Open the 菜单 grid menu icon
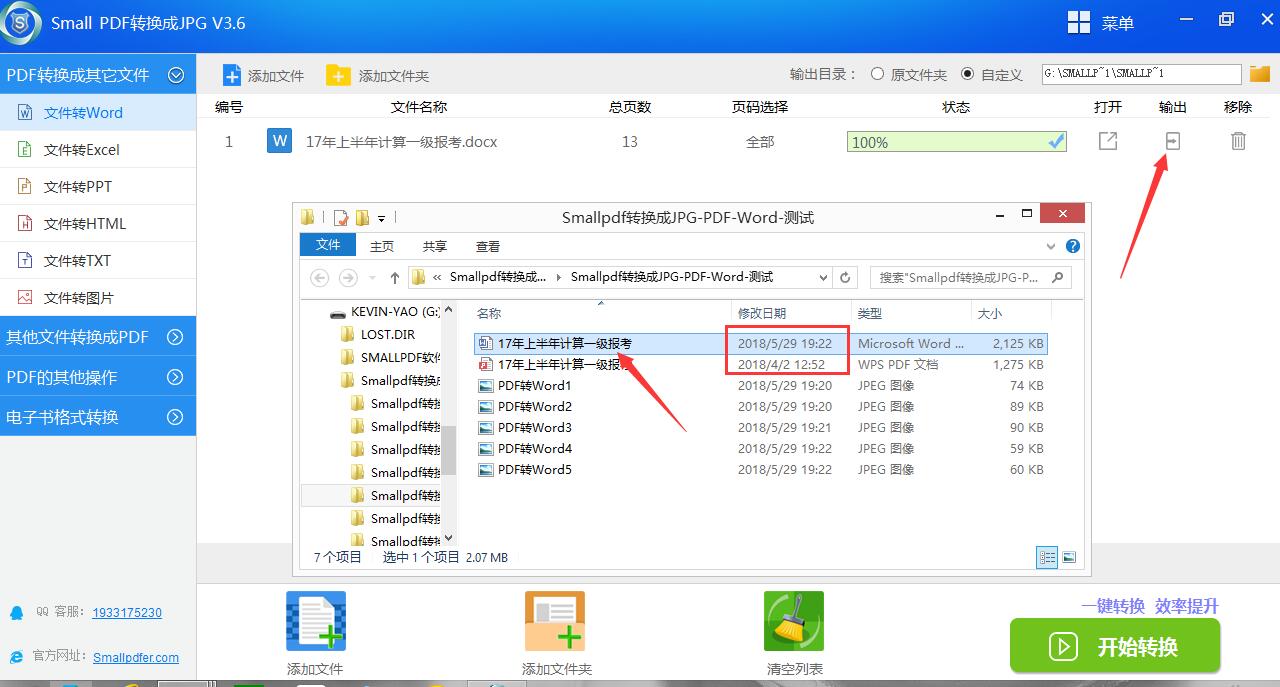The height and width of the screenshot is (687, 1280). 1079,22
